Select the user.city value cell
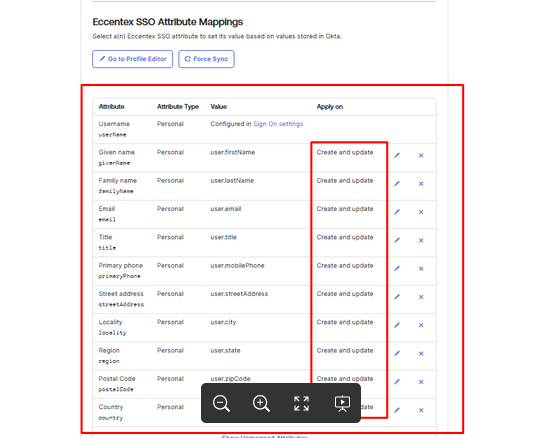The width and height of the screenshot is (533, 438). pos(223,322)
